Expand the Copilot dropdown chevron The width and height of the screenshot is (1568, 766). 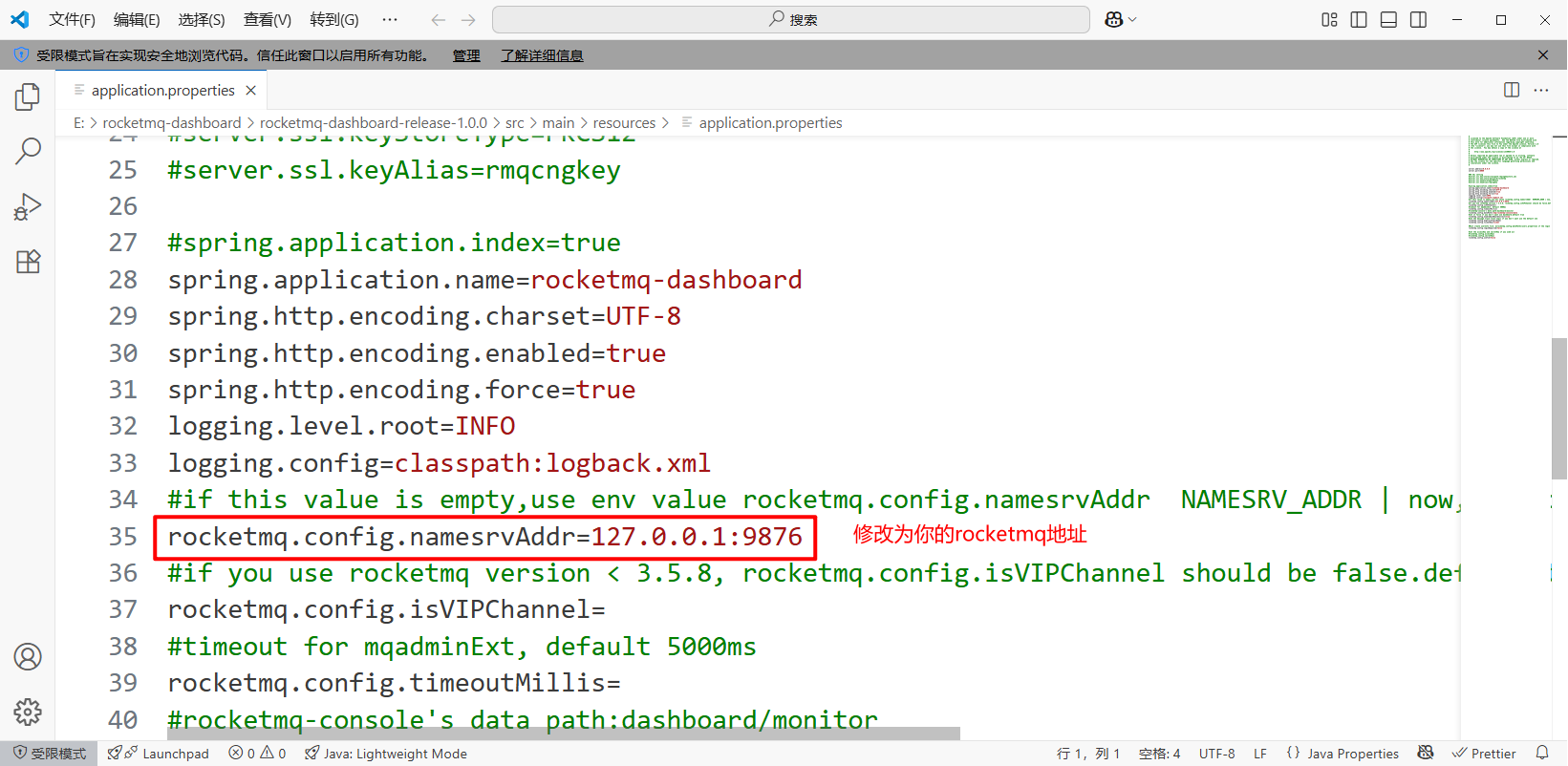tap(1133, 19)
